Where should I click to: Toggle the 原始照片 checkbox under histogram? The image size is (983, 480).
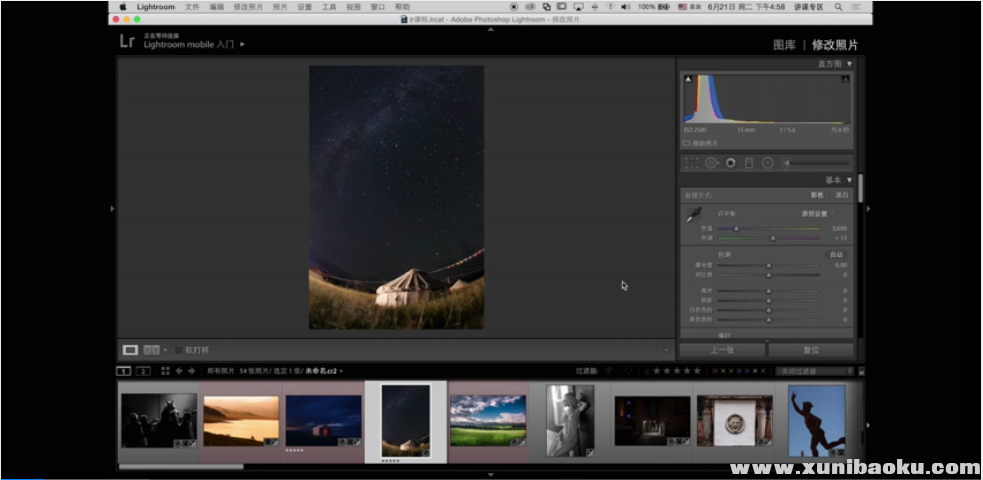point(687,143)
